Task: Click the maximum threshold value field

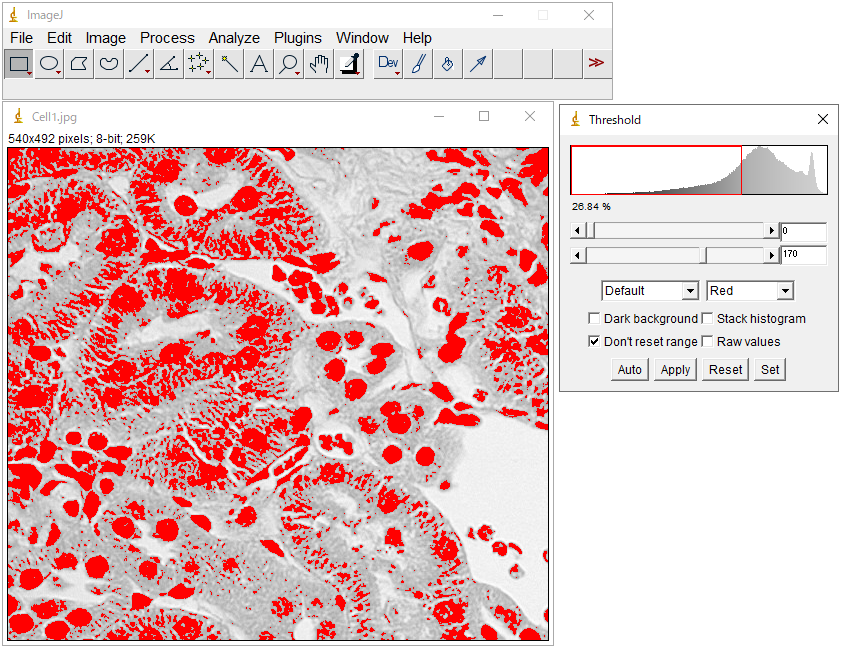Action: (x=803, y=255)
